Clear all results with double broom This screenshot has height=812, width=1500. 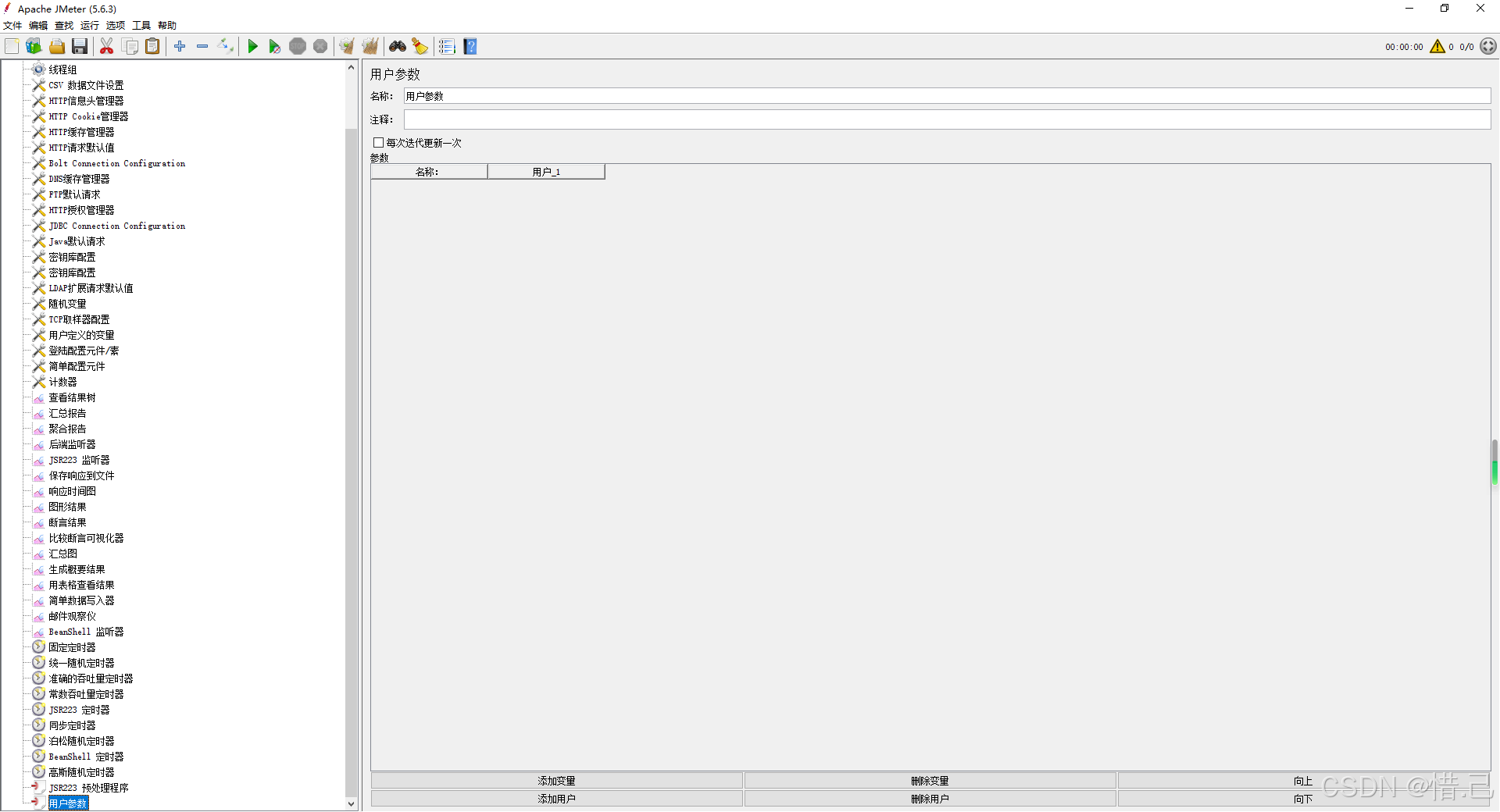(x=370, y=47)
